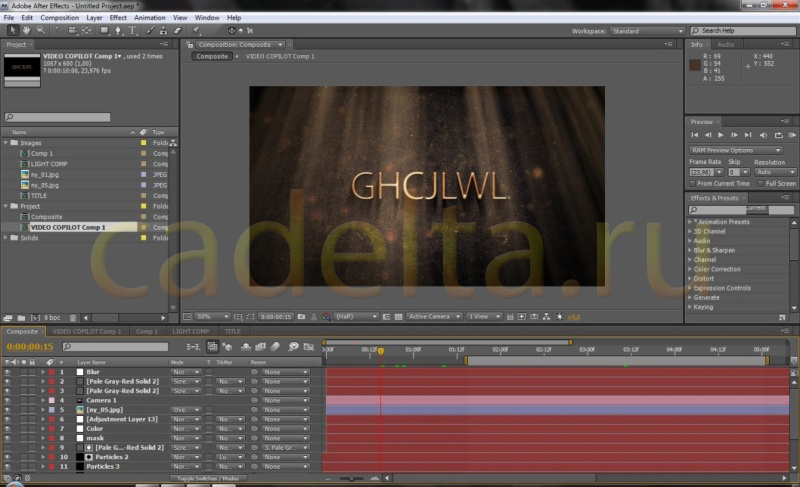800x487 pixels.
Task: Open the 50% magnification dropdown
Action: pyautogui.click(x=212, y=317)
